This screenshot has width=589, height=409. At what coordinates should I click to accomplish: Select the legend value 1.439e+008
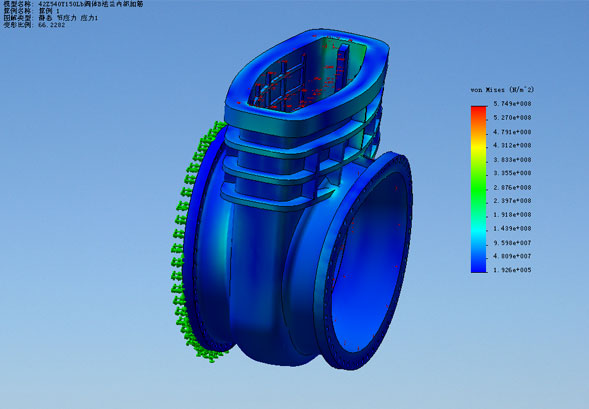tap(512, 228)
